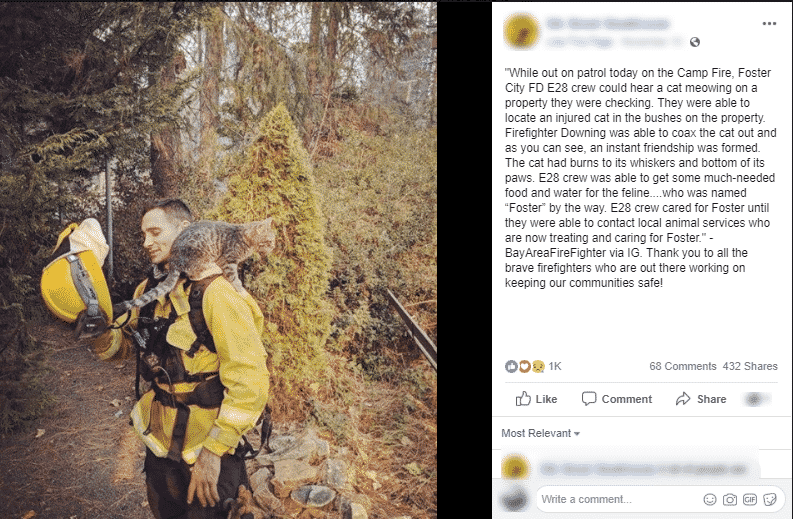The width and height of the screenshot is (793, 519).
Task: Attach a photo with the camera icon
Action: (x=729, y=500)
